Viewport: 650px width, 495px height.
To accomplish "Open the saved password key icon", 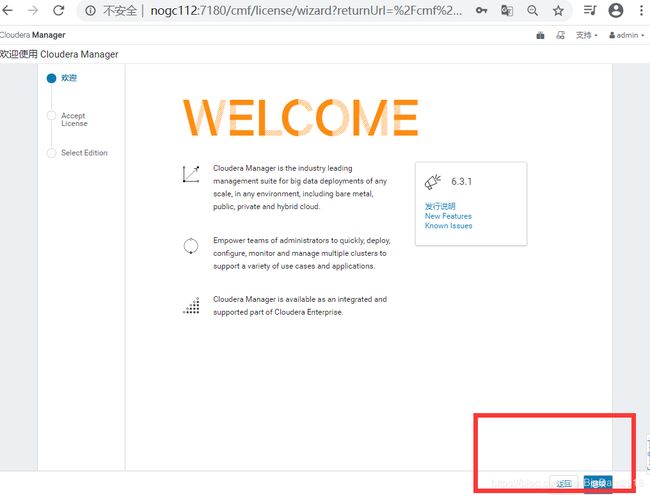I will point(481,10).
